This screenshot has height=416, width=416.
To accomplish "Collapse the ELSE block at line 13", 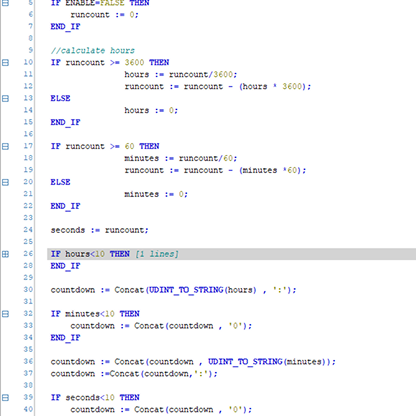I will pyautogui.click(x=5, y=98).
